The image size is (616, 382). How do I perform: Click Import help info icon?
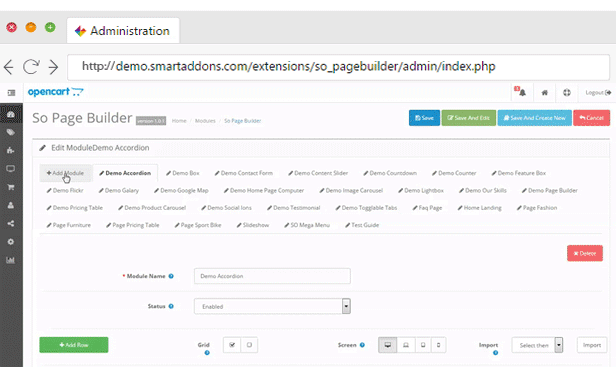pos(495,353)
